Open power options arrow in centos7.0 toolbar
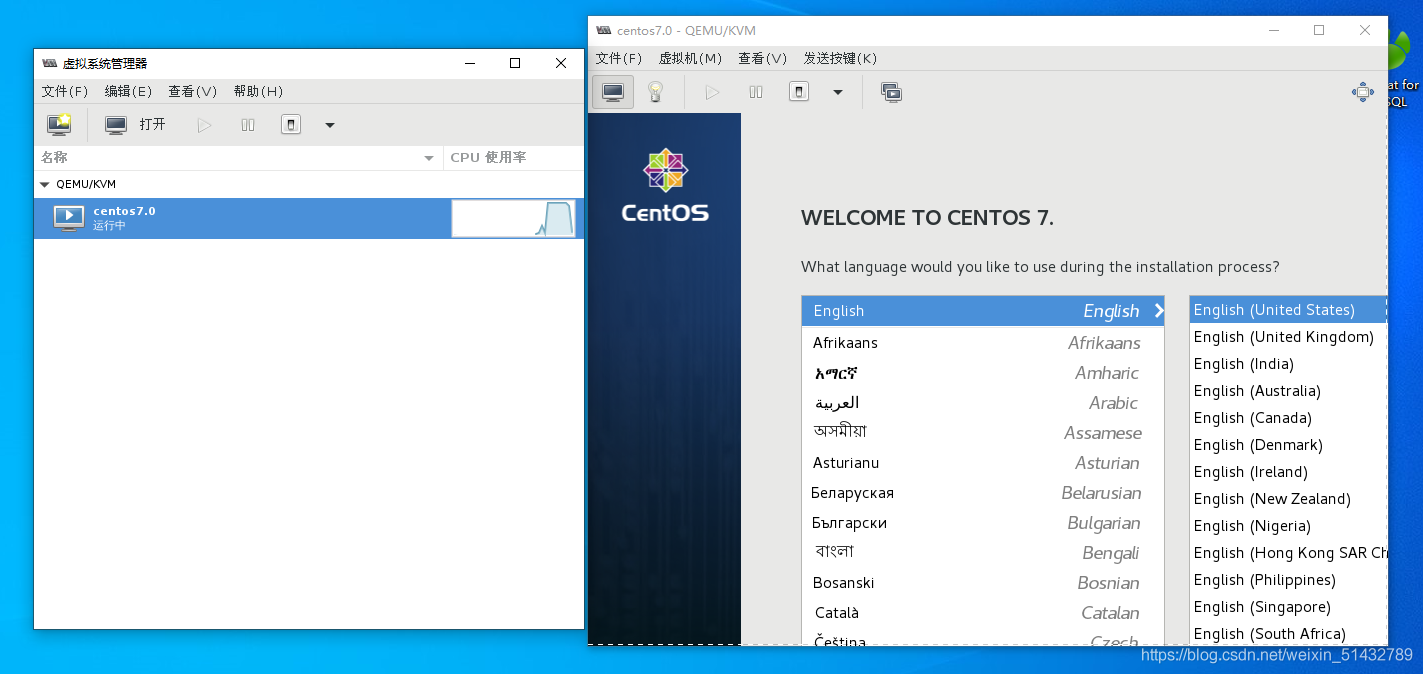 [x=838, y=92]
